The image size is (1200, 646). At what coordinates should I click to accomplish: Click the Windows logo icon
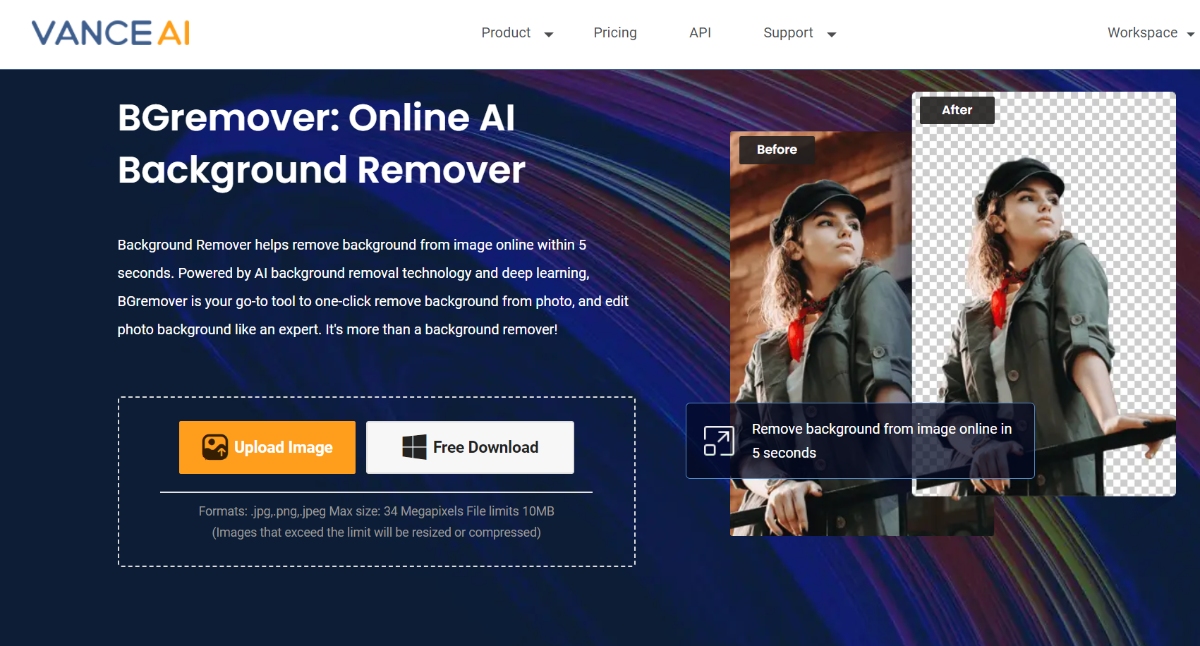coord(414,447)
